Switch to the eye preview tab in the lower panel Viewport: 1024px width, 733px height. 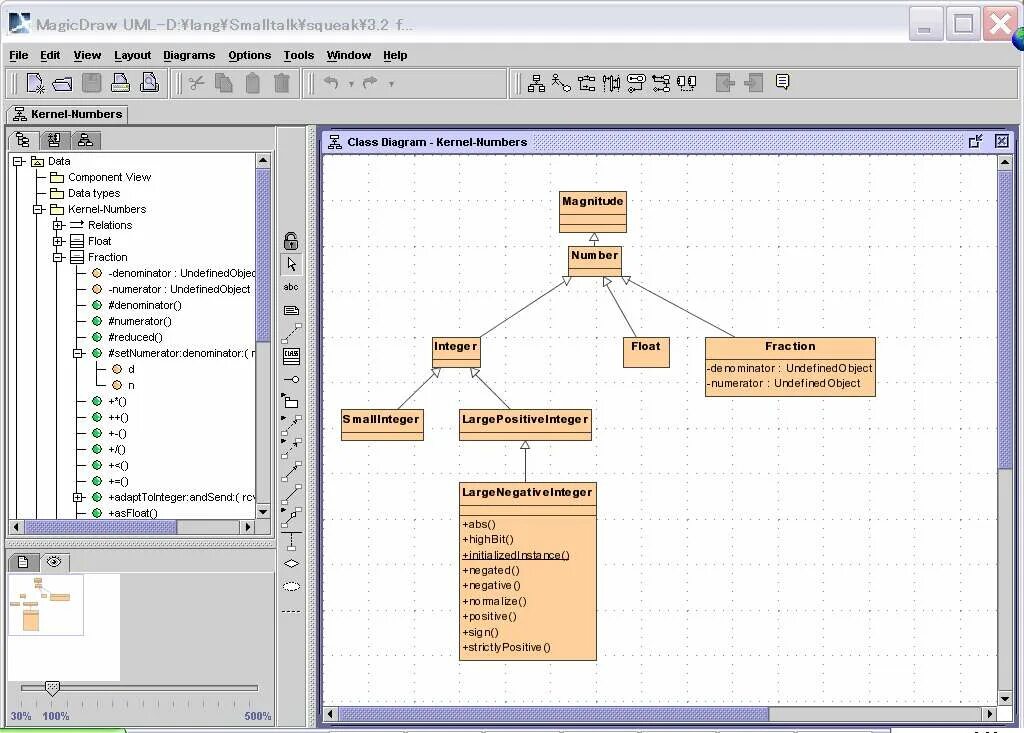[x=54, y=562]
